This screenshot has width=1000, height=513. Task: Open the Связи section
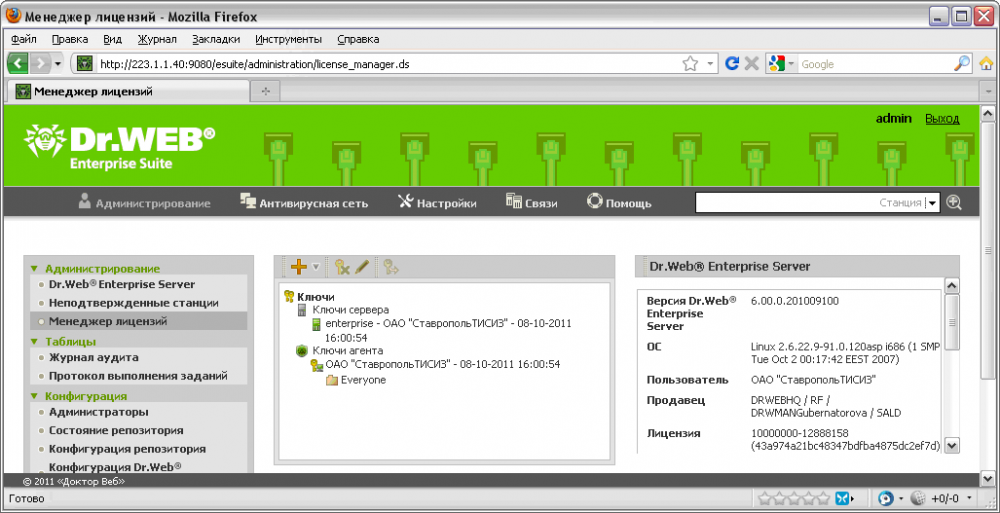pos(531,204)
